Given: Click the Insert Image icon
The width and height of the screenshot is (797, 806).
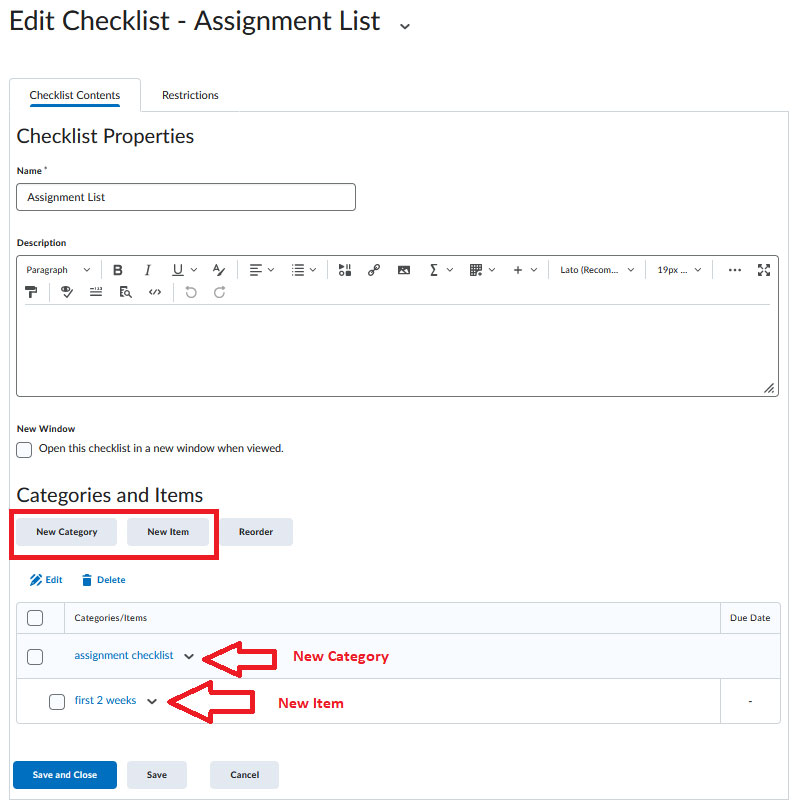Looking at the screenshot, I should pyautogui.click(x=404, y=269).
